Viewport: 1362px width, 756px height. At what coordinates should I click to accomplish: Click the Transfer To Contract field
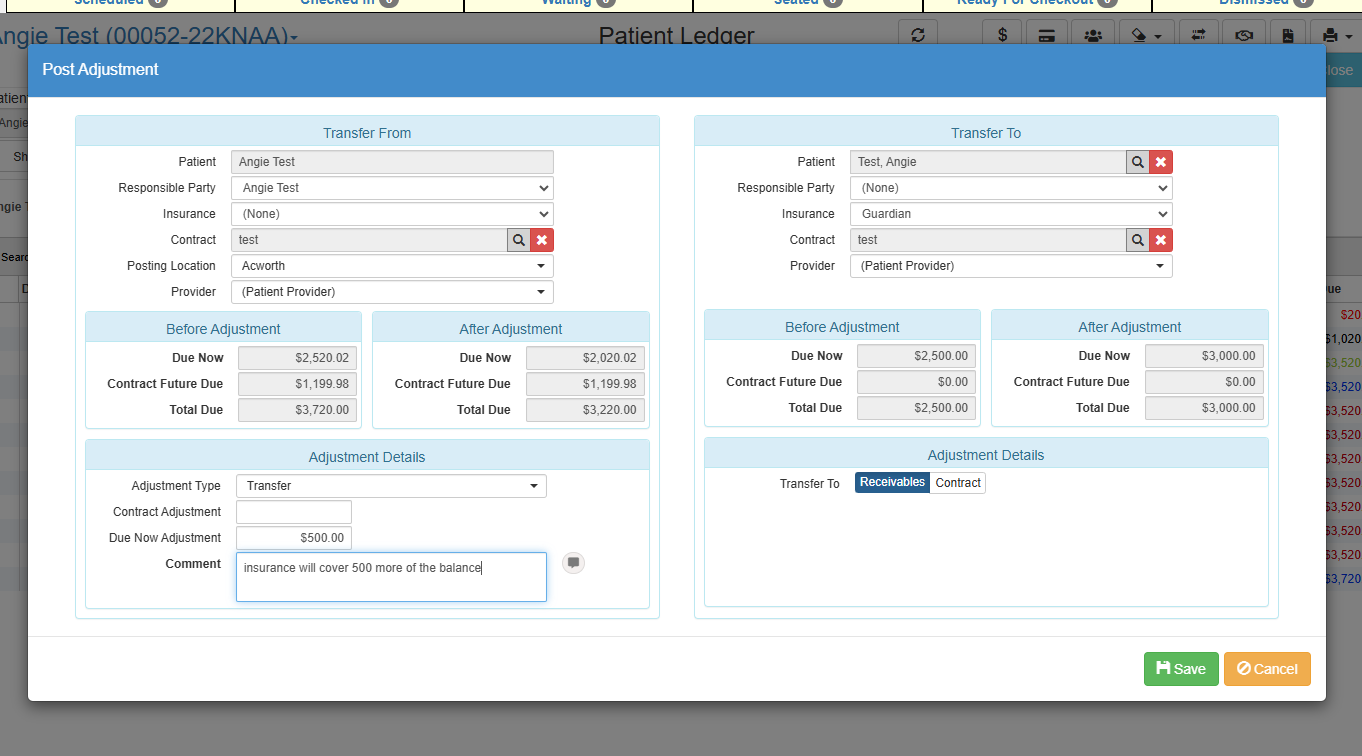(x=988, y=240)
